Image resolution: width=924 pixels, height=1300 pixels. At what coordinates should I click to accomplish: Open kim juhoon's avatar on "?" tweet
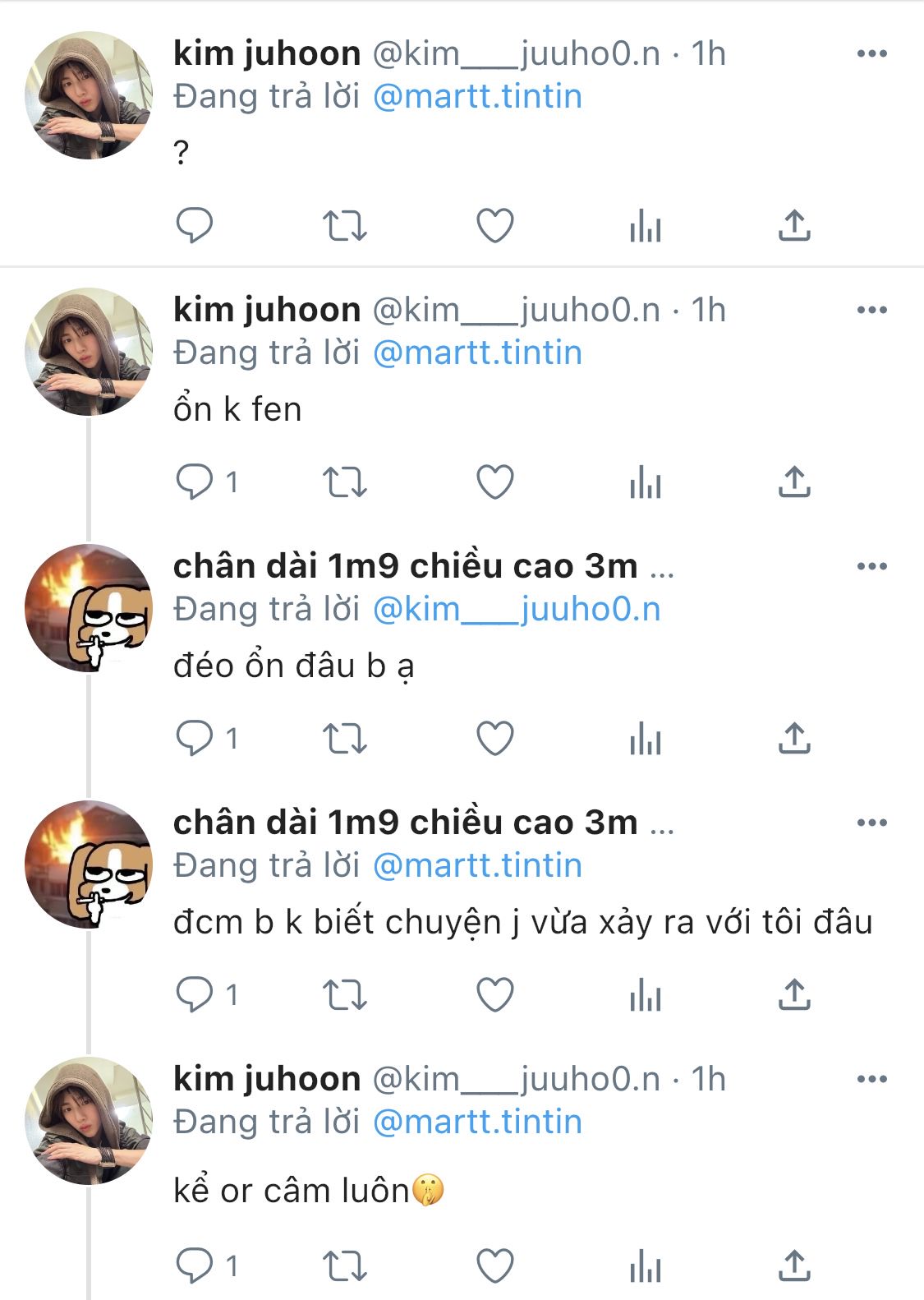click(89, 95)
